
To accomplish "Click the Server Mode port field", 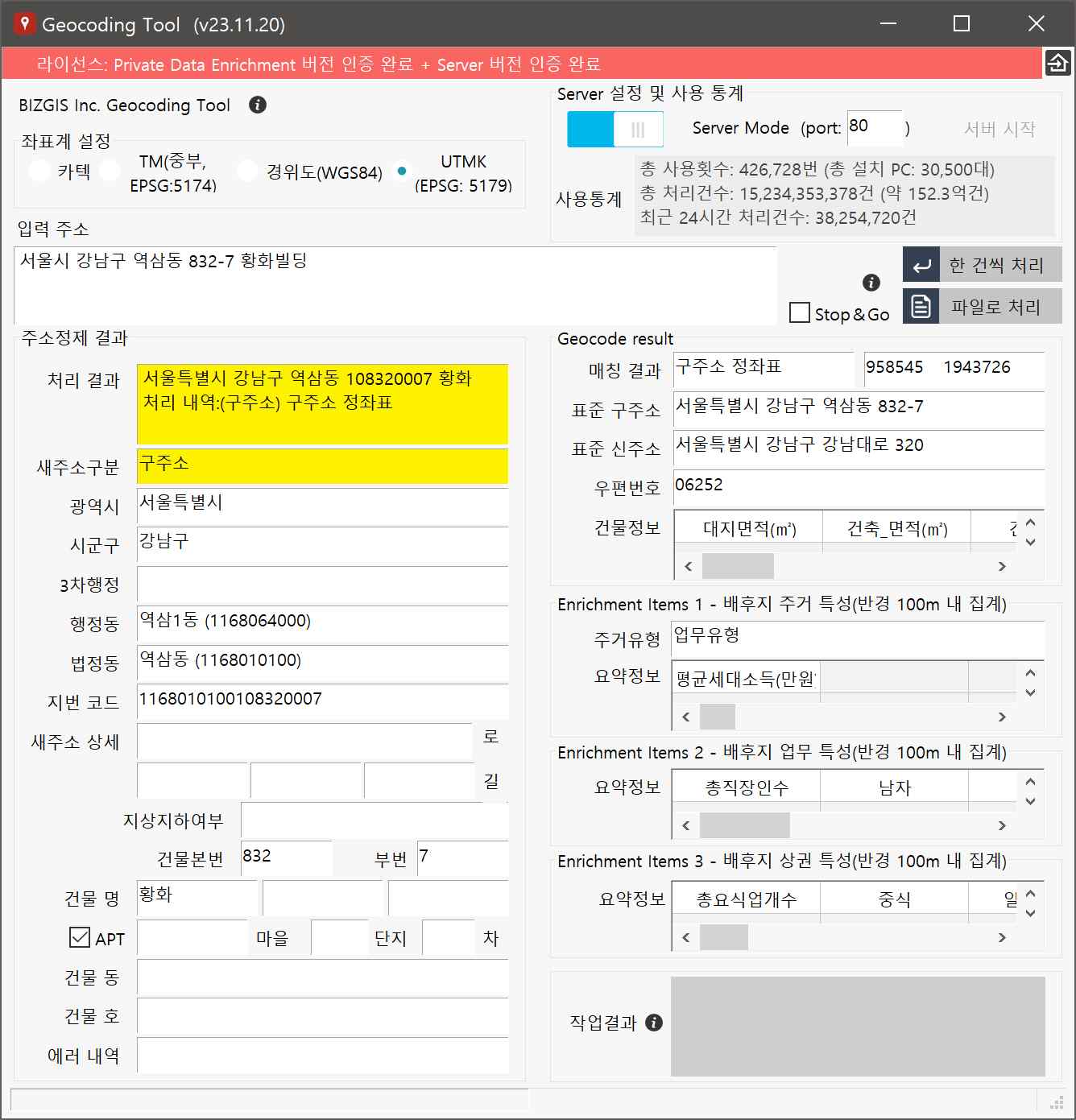I will click(x=875, y=128).
